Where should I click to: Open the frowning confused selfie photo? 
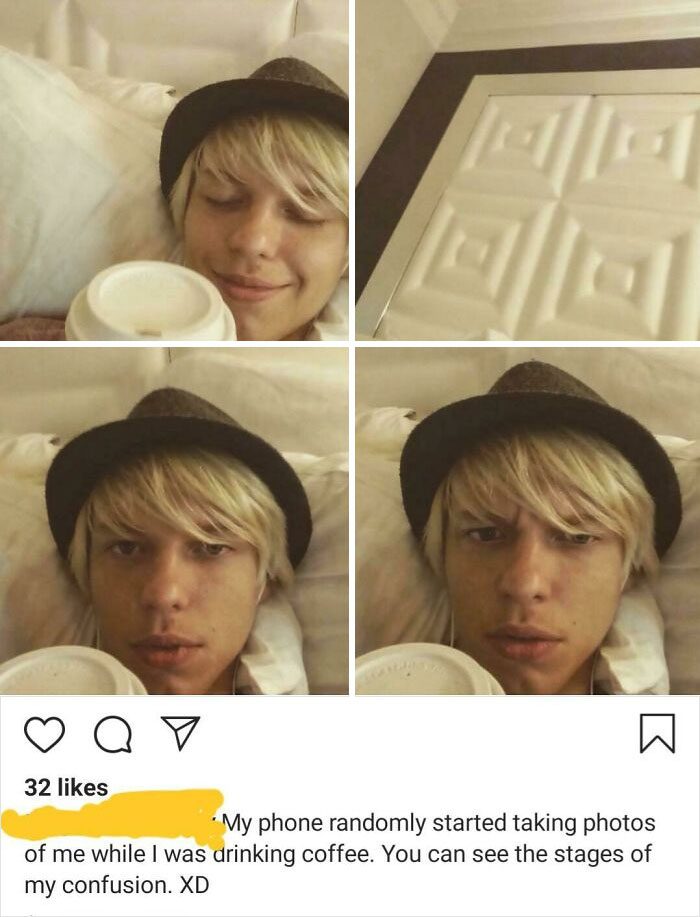(x=527, y=521)
